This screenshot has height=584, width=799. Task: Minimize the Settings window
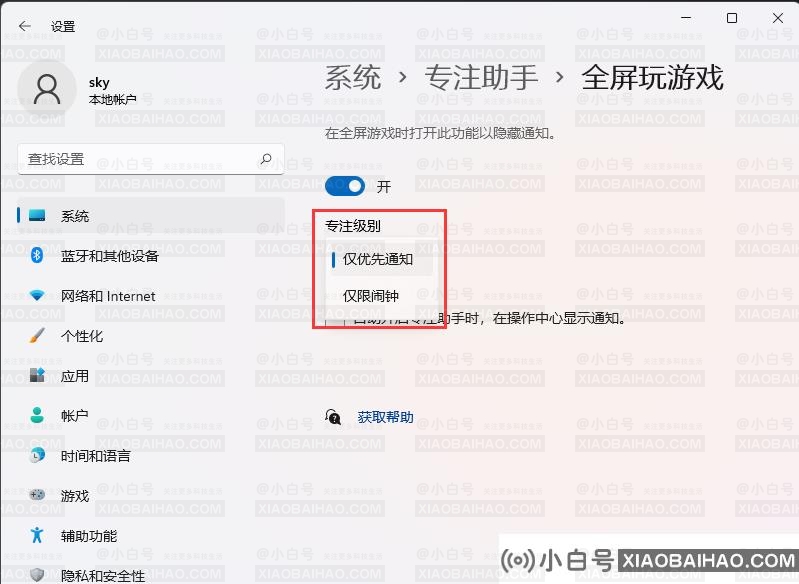(686, 18)
